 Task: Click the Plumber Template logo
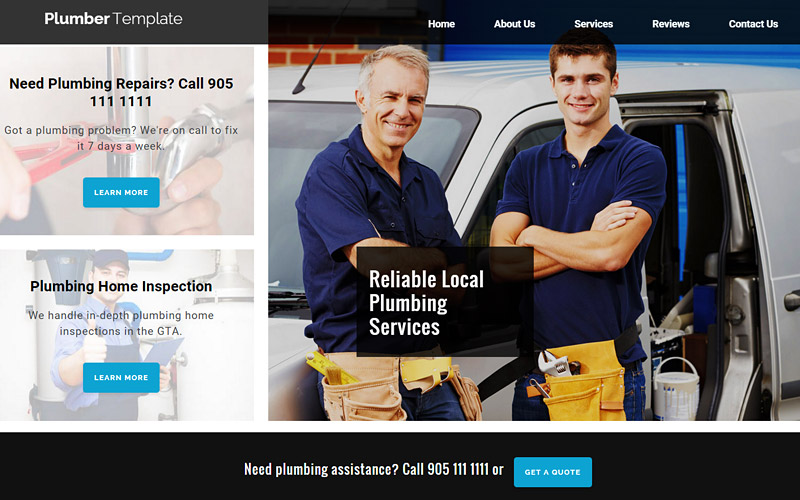click(x=113, y=19)
